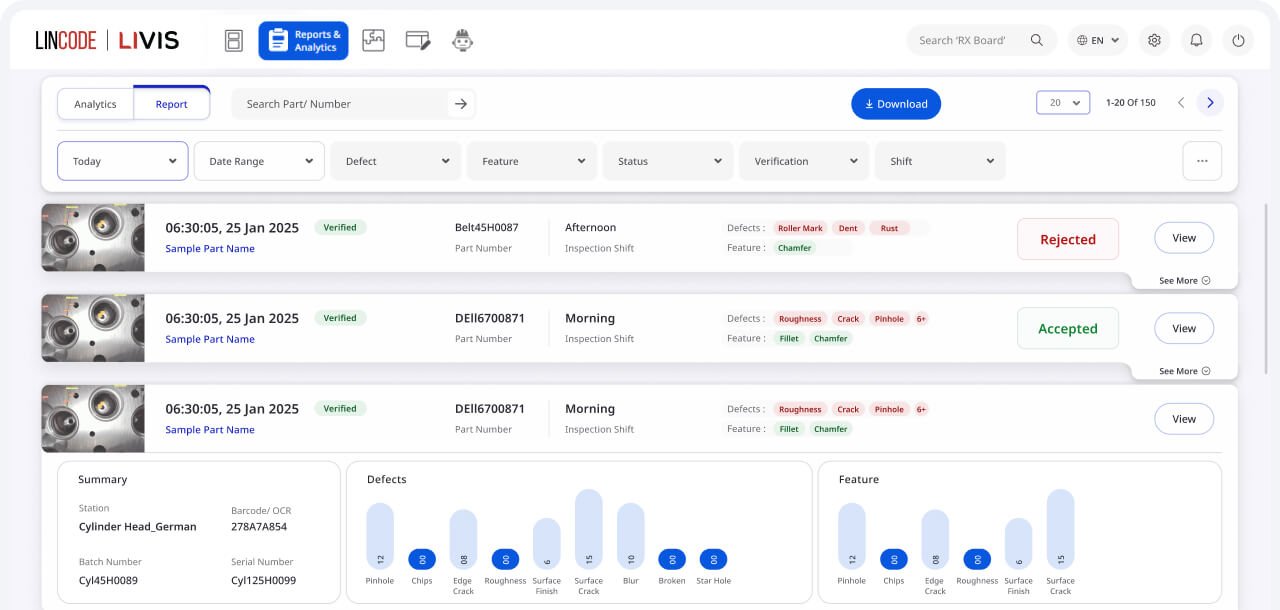1280x610 pixels.
Task: View the Belt45H0087 inspection record
Action: point(1184,238)
